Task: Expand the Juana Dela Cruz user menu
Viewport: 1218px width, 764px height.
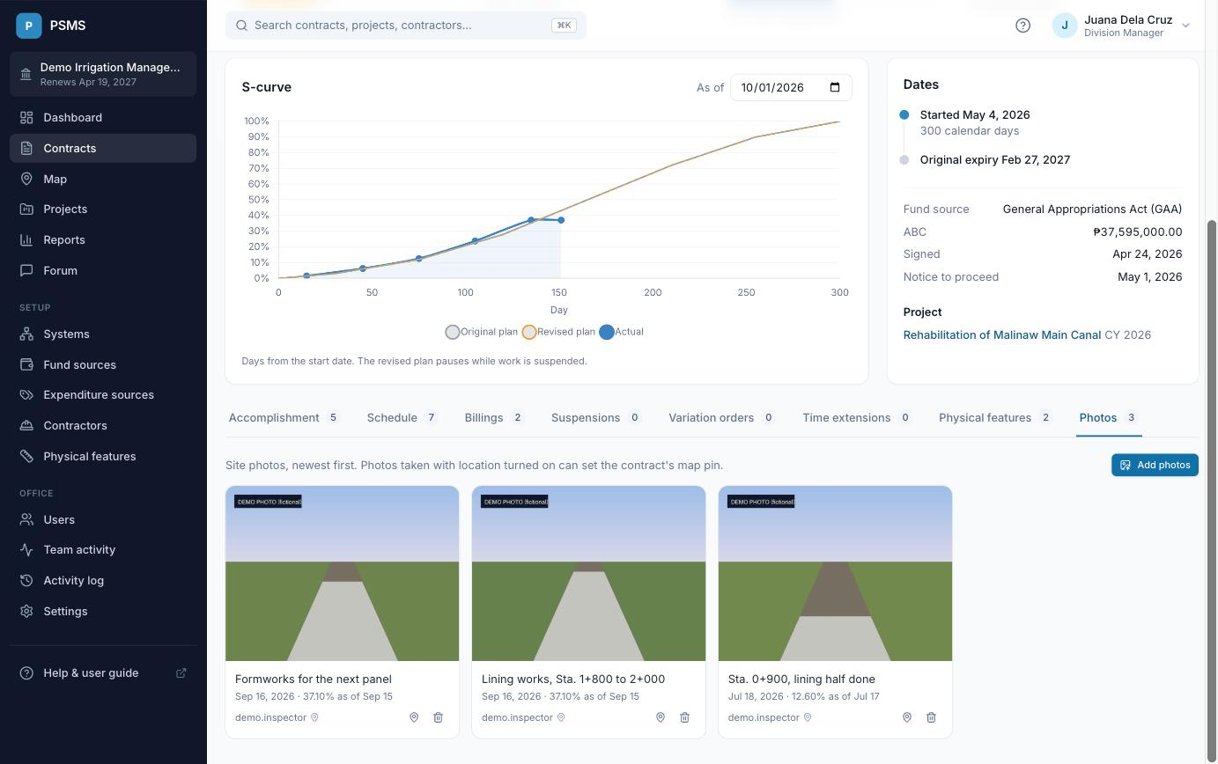Action: tap(1122, 26)
